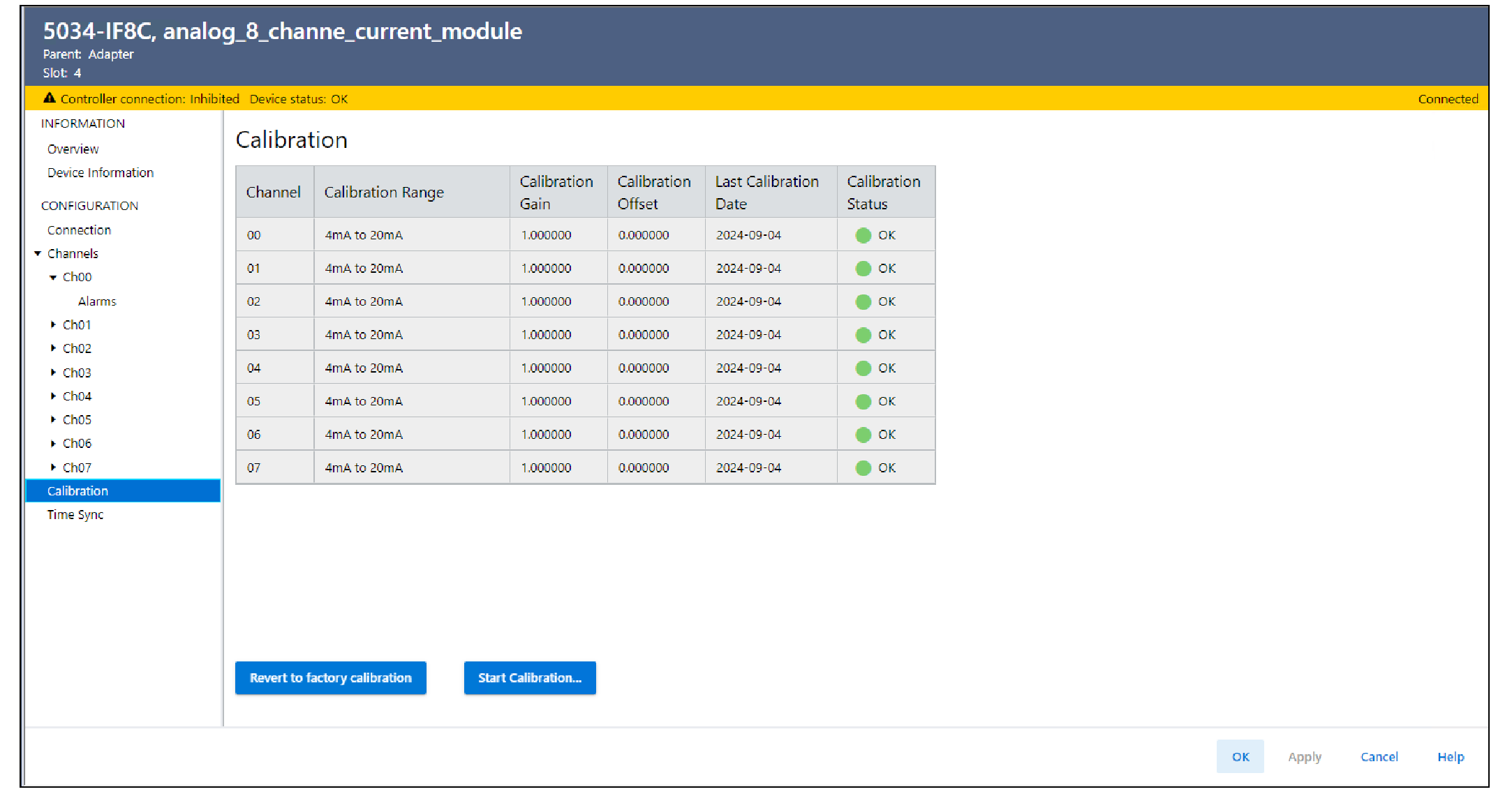This screenshot has width=1512, height=794.
Task: Click the Slot: 4 label
Action: (x=61, y=73)
